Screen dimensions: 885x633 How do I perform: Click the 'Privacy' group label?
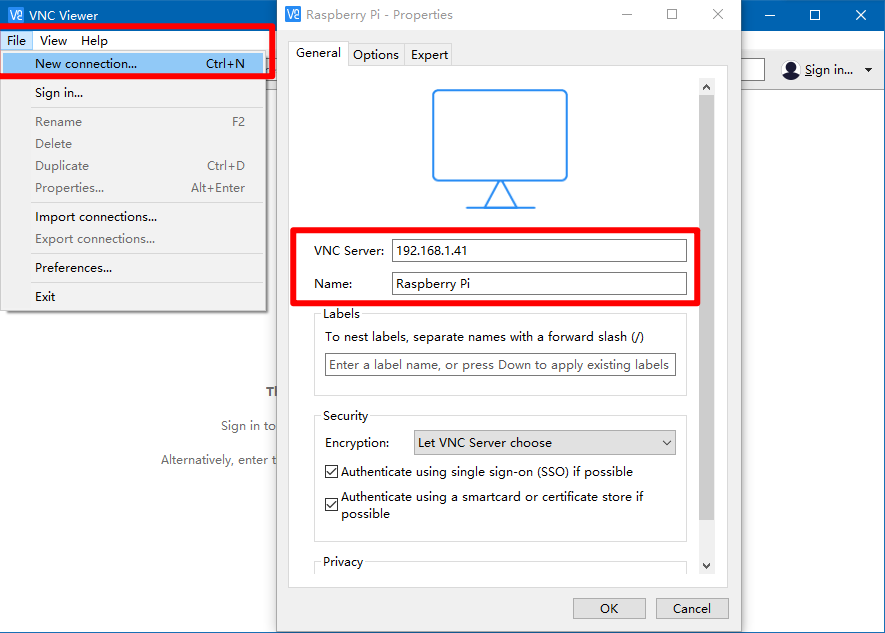343,562
